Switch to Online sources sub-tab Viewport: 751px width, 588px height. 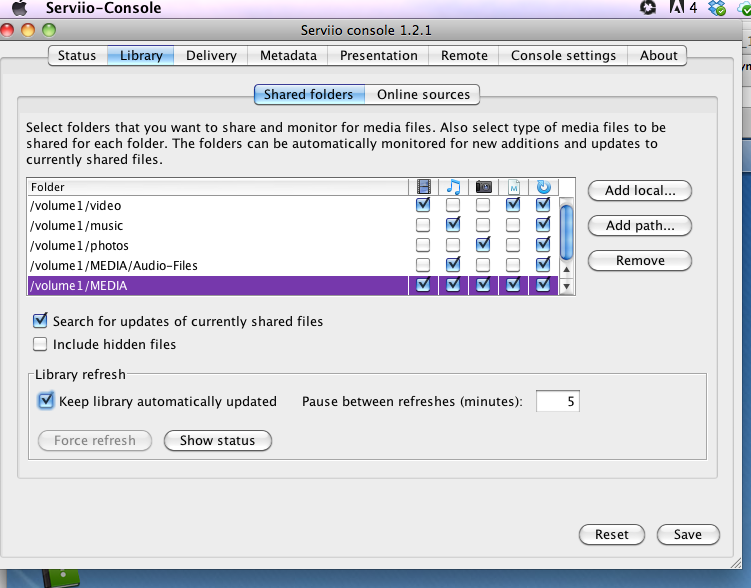click(423, 94)
